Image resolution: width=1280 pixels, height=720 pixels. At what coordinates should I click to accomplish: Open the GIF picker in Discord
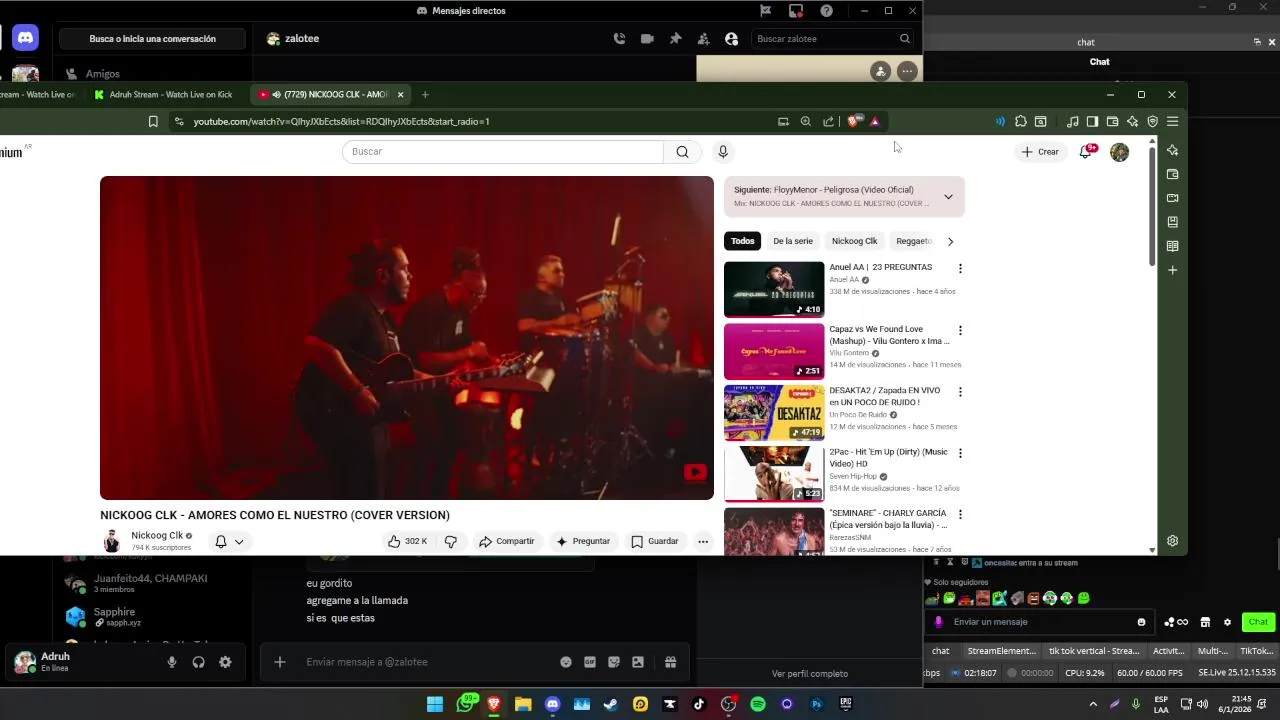(590, 662)
